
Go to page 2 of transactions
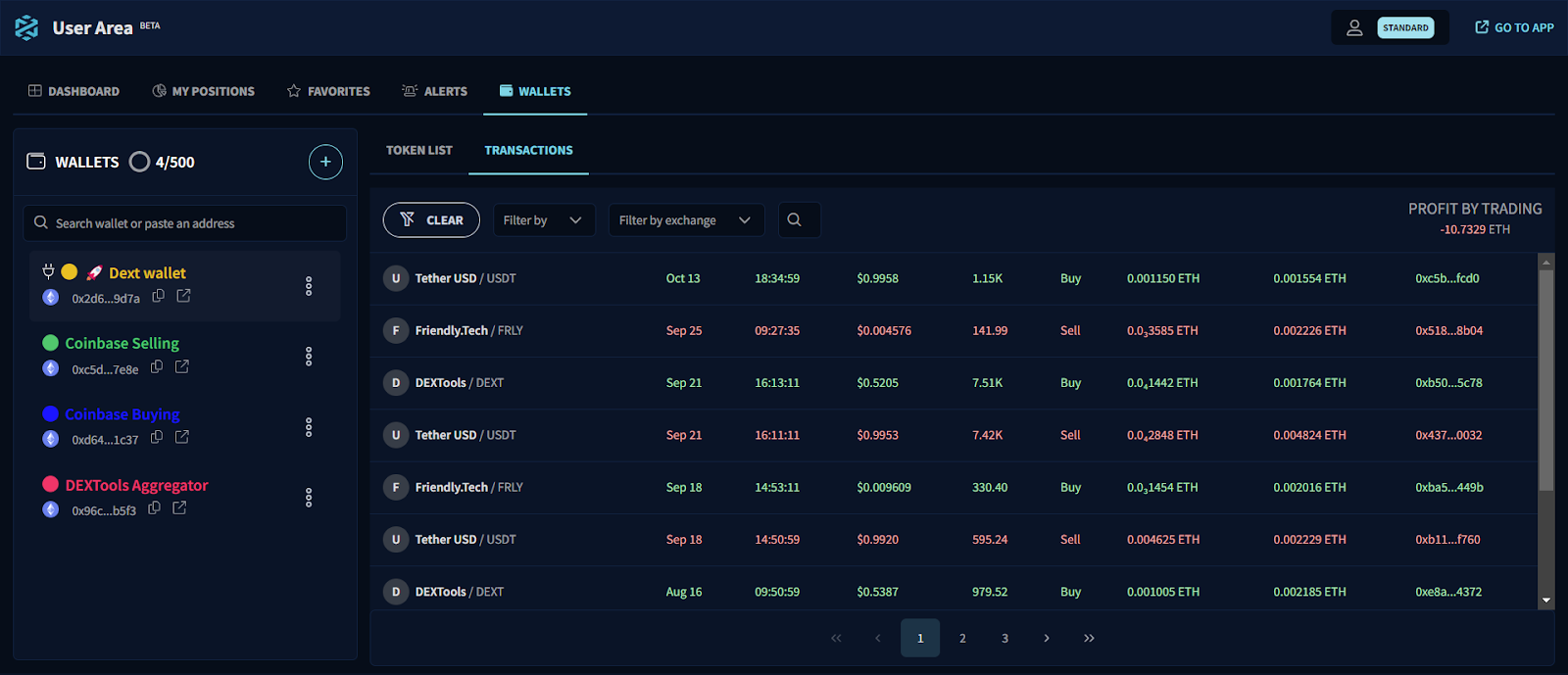point(962,638)
